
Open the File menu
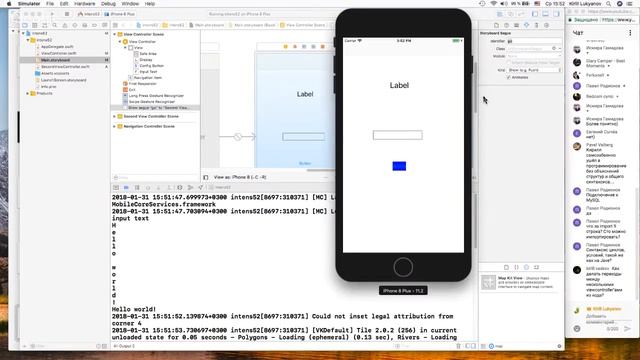point(50,4)
